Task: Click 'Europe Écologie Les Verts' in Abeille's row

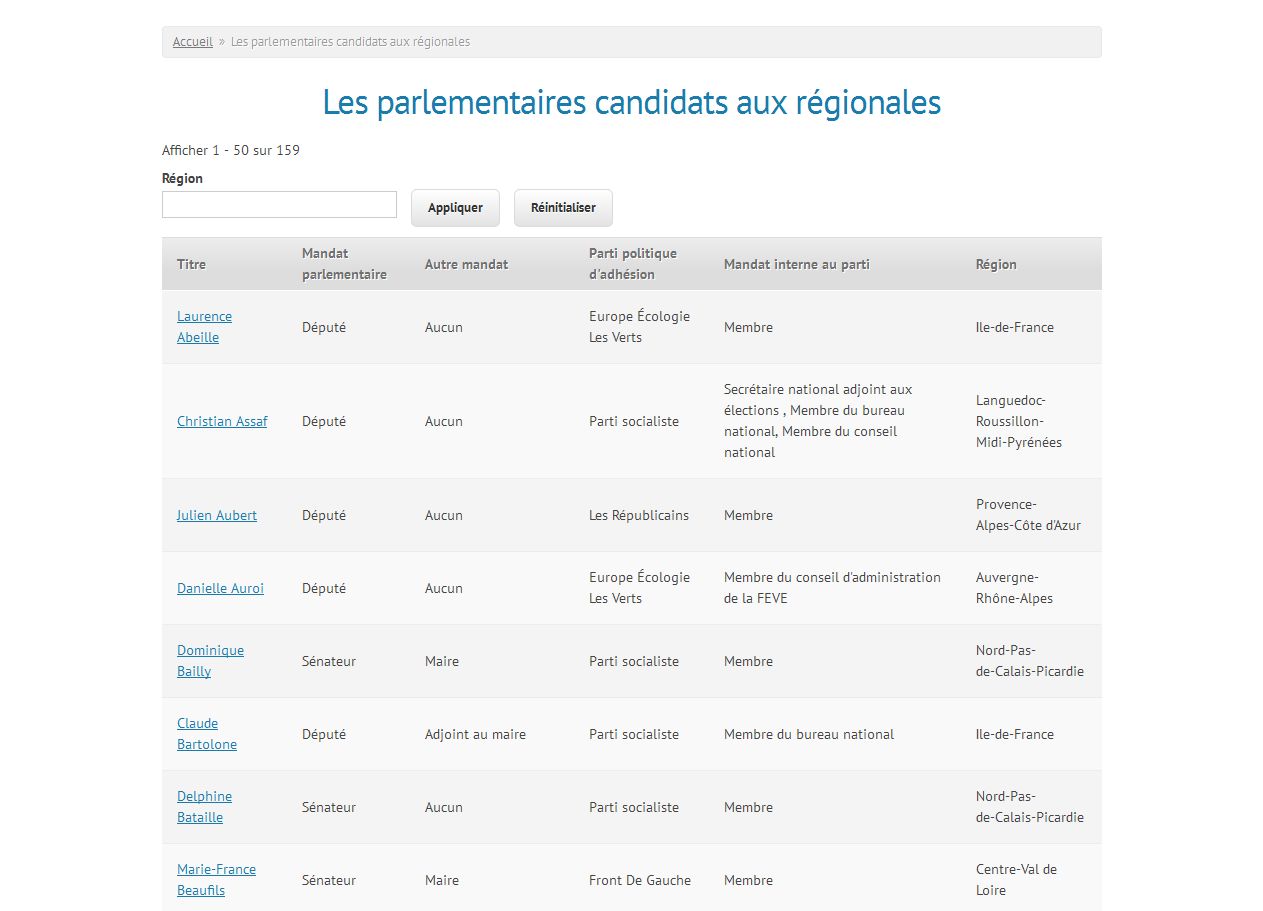Action: tap(639, 327)
